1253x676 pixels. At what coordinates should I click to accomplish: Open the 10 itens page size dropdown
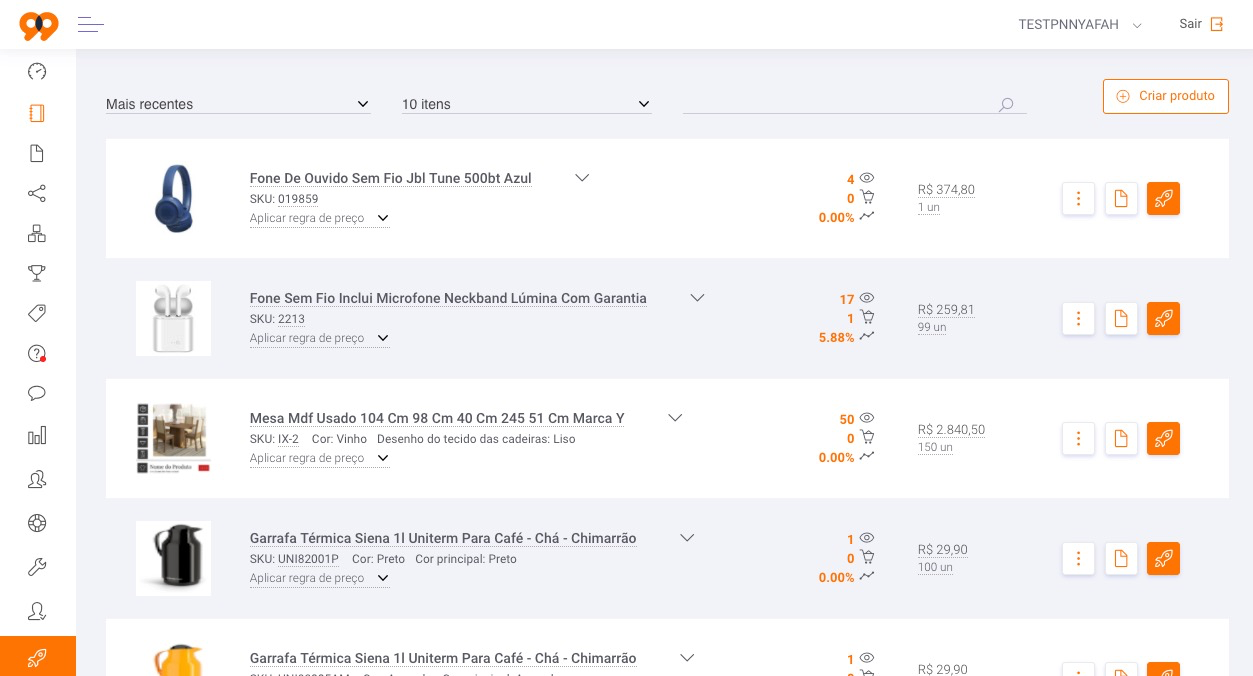(x=526, y=104)
